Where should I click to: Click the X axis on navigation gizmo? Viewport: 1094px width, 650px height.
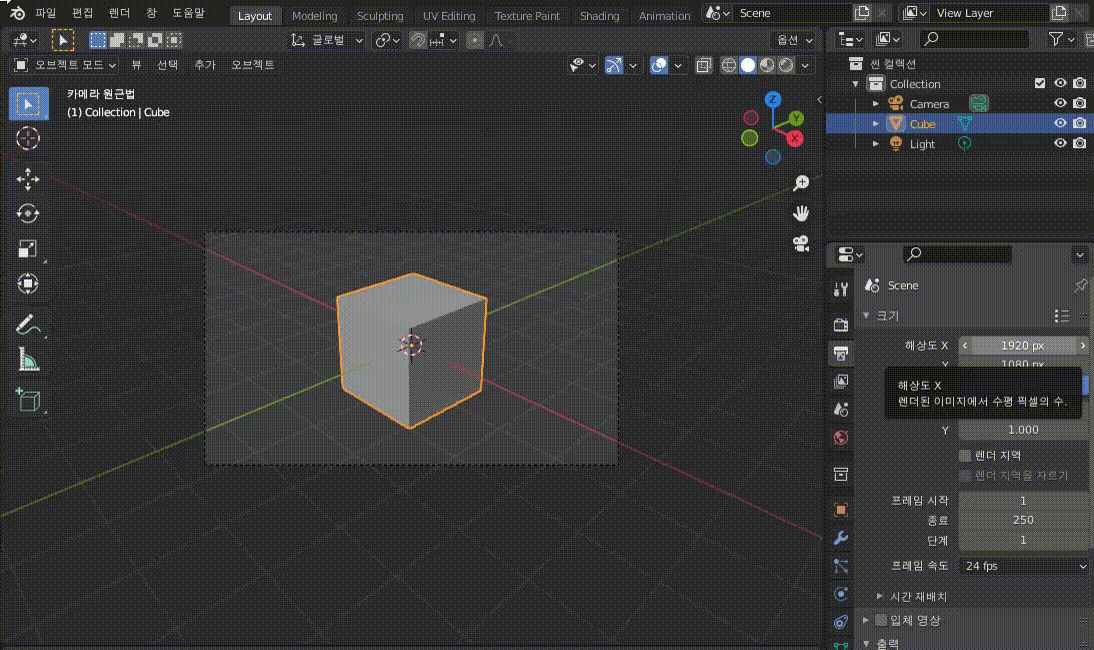[x=795, y=139]
